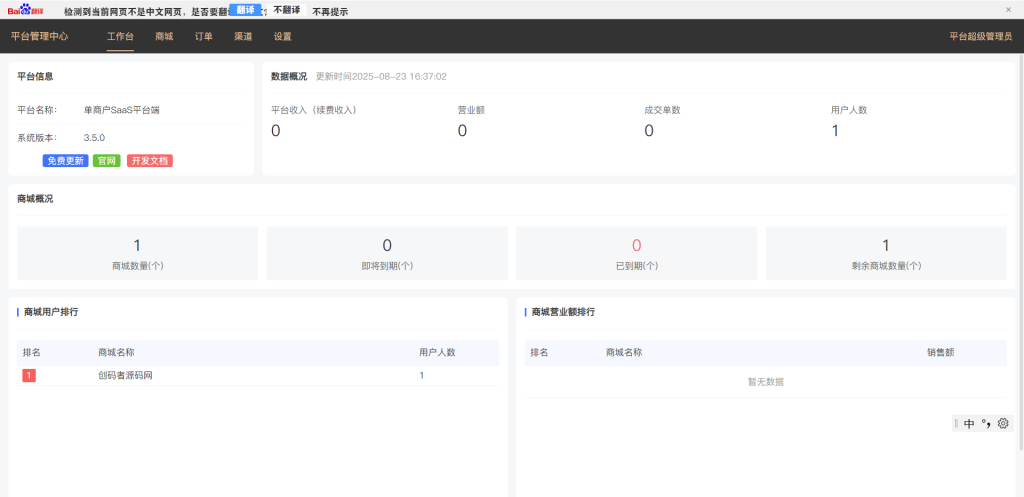1024x497 pixels.
Task: Open the IME settings gear
Action: [x=1003, y=424]
